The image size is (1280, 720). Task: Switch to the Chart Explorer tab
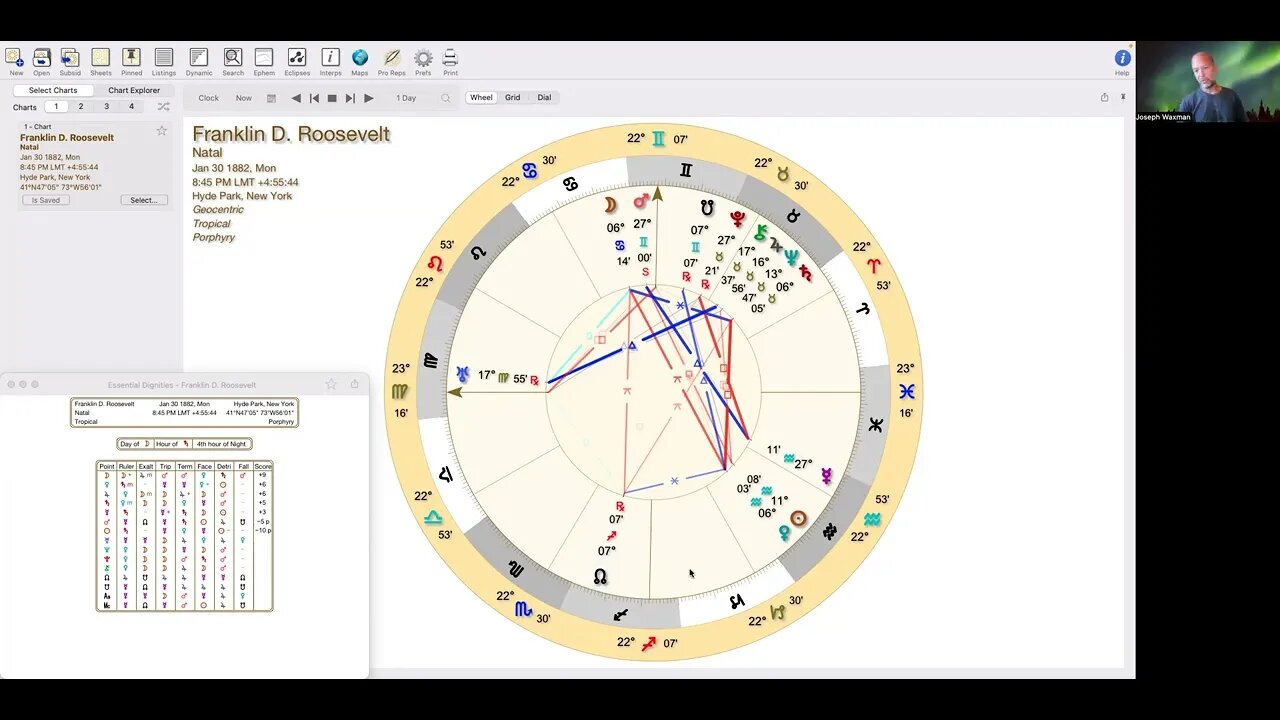click(134, 90)
